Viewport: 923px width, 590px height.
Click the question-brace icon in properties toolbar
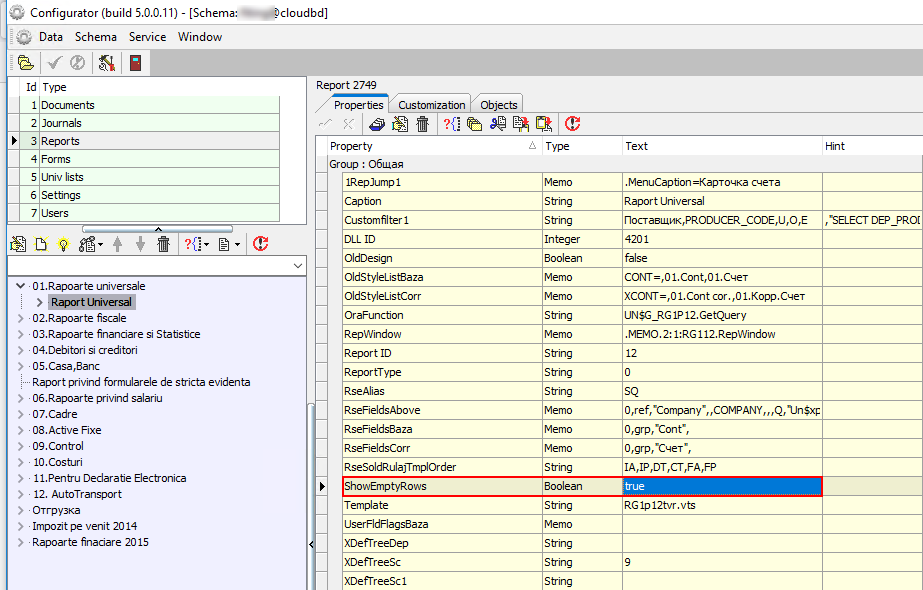pos(451,124)
